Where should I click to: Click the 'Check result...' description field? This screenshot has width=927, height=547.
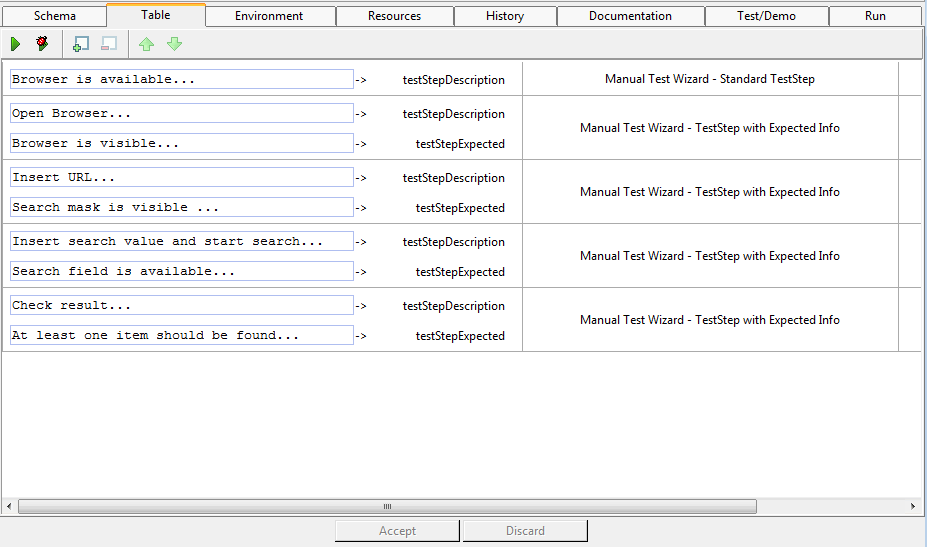tap(181, 305)
